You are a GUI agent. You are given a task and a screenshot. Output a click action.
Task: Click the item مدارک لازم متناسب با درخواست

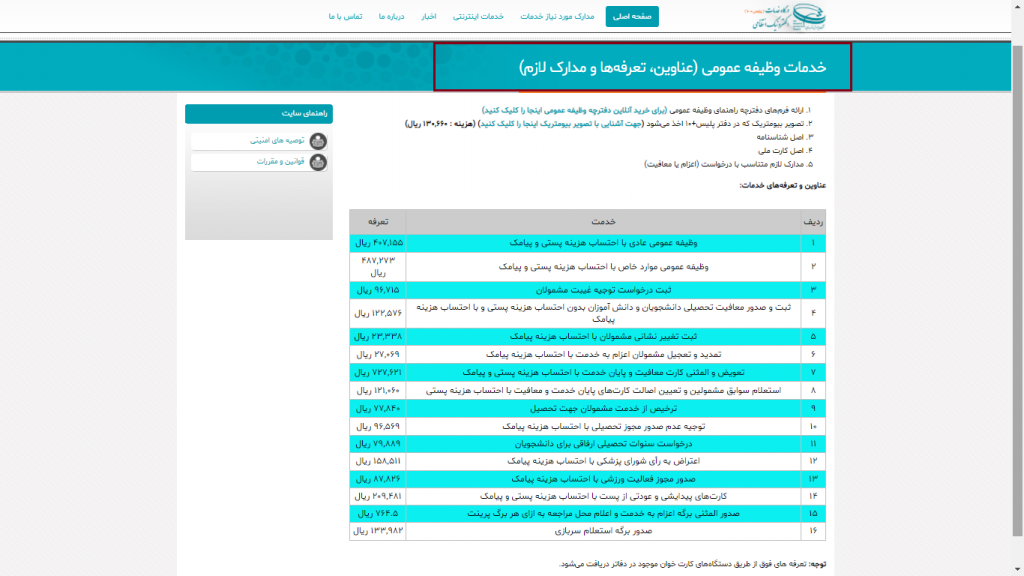[x=728, y=165]
